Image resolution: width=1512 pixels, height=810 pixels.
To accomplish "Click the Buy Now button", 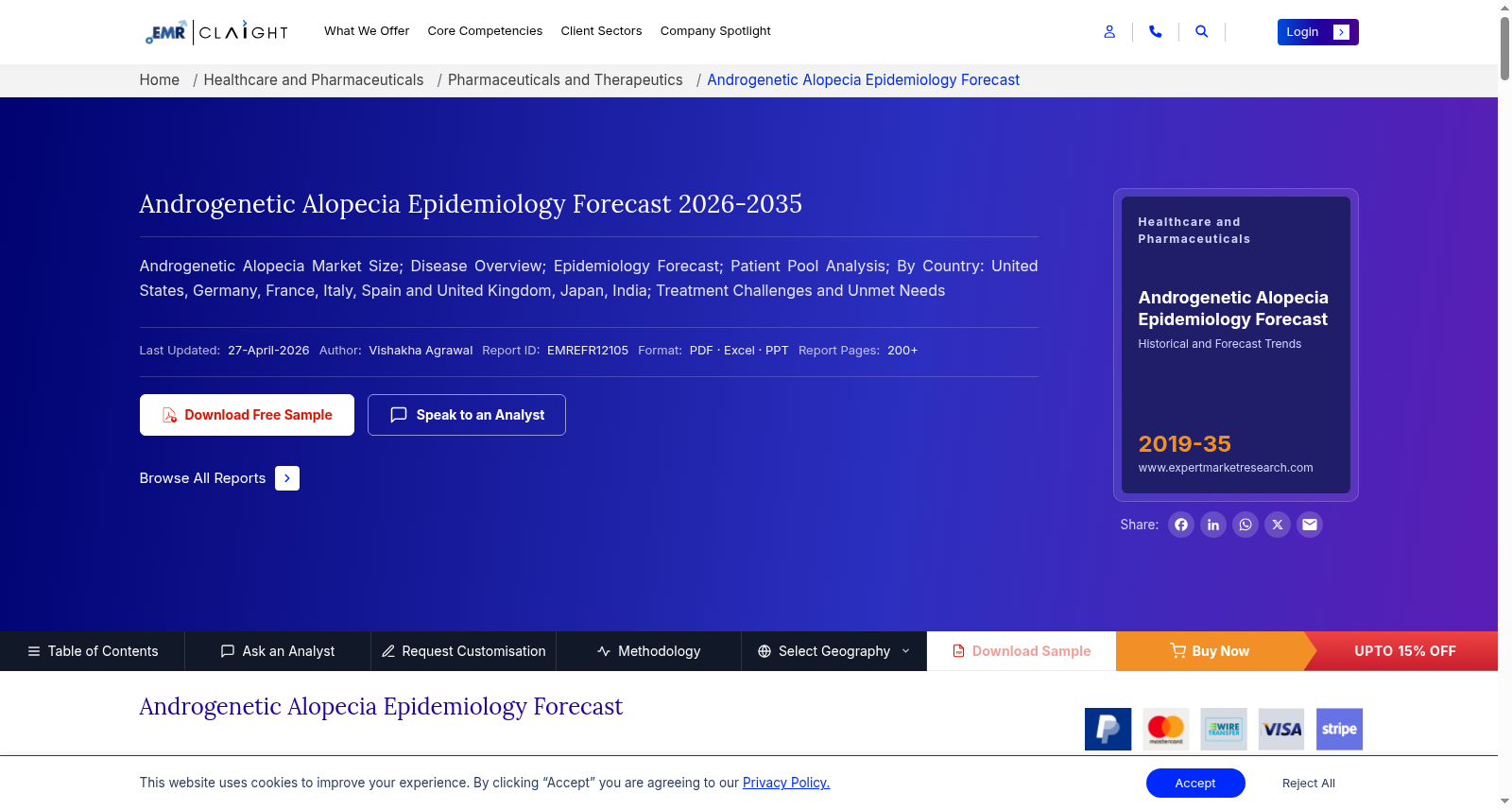I will [x=1210, y=651].
